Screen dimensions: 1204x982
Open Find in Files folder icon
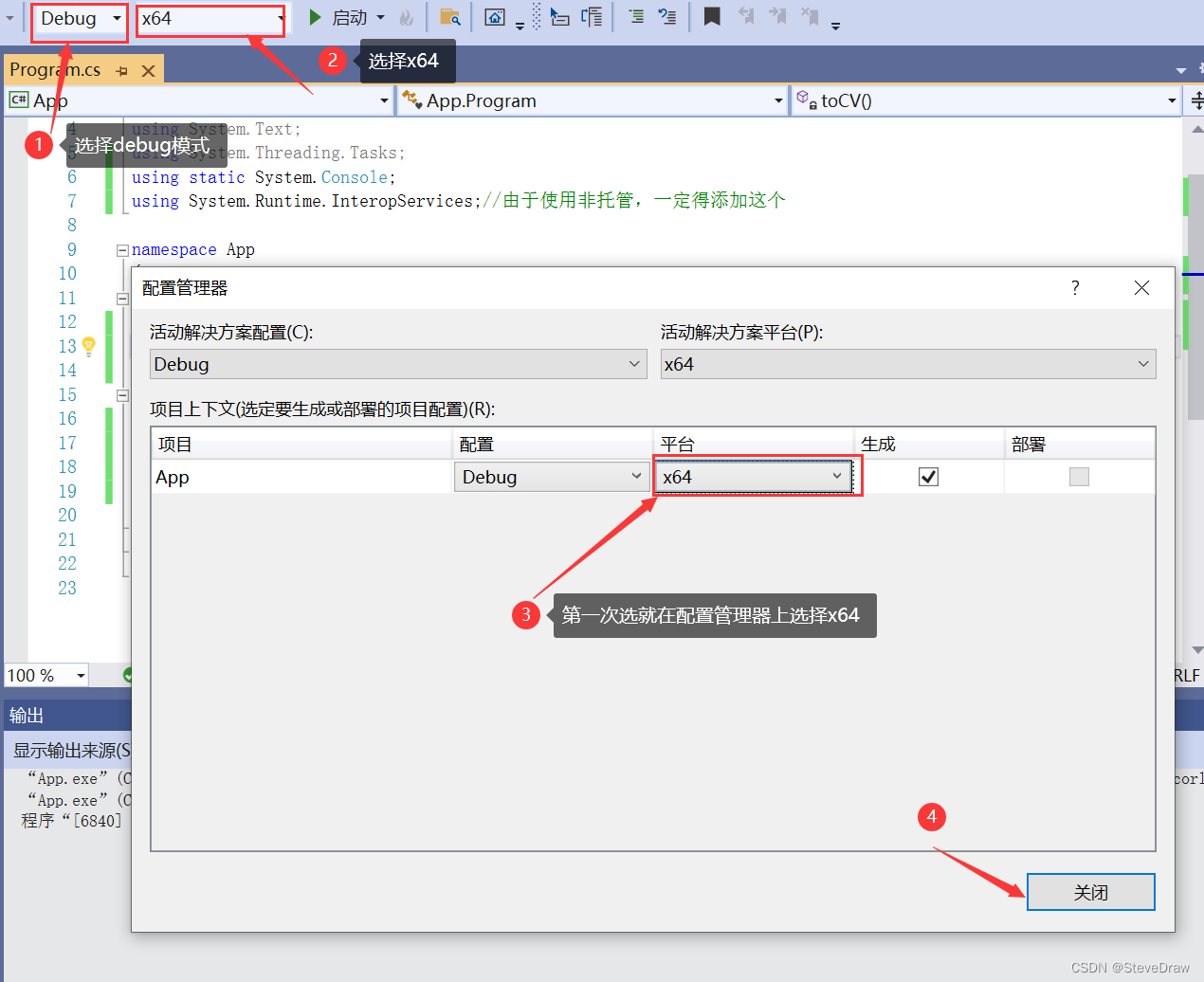coord(450,17)
